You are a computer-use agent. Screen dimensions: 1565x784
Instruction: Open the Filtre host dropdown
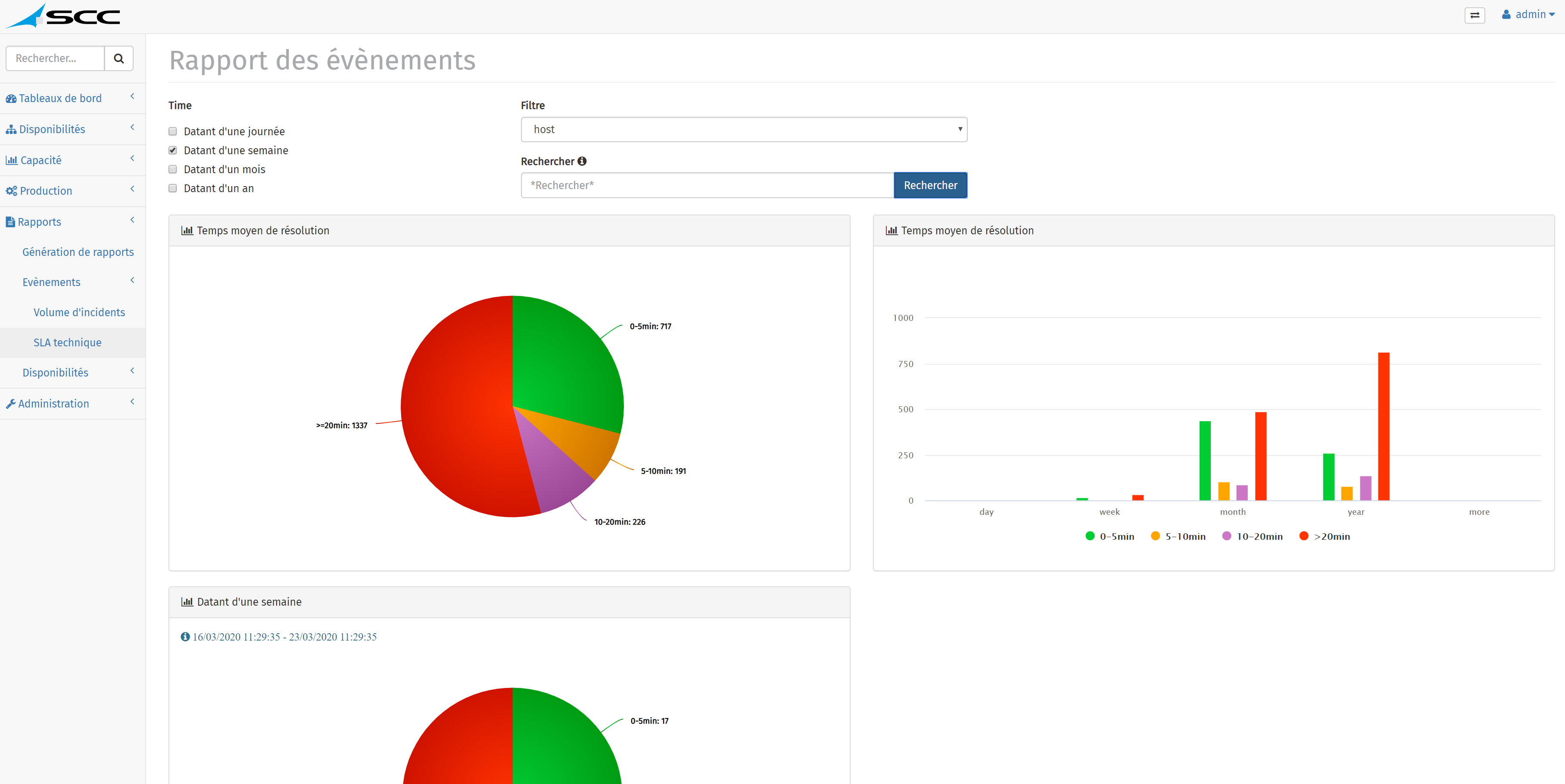[x=744, y=129]
